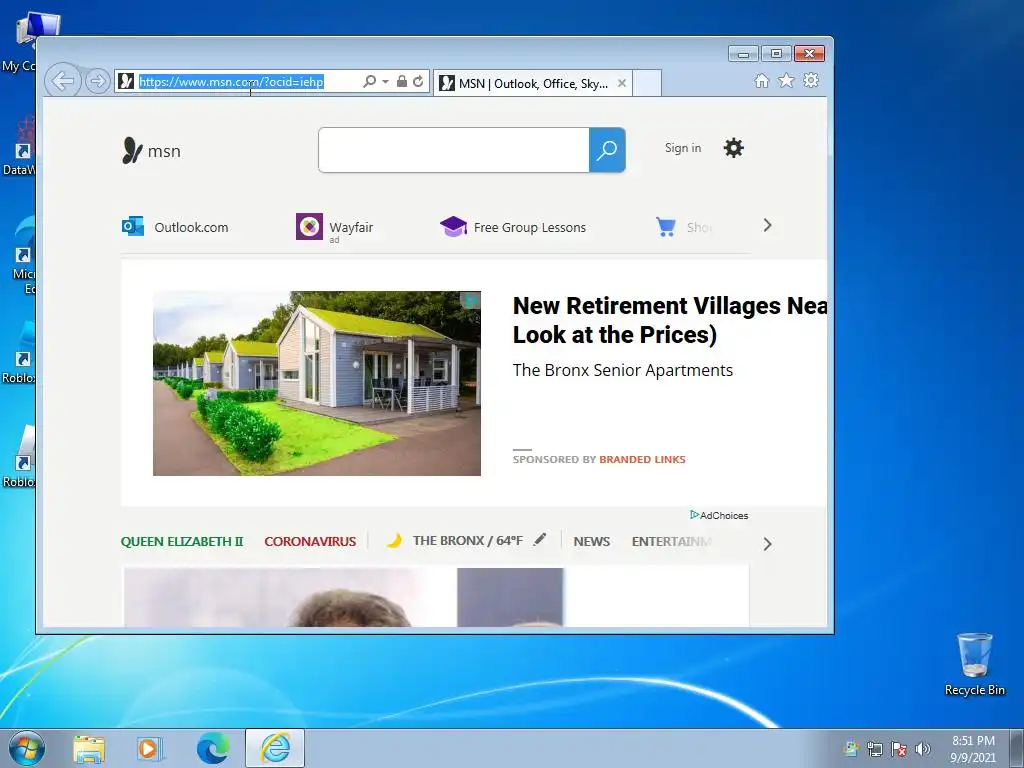This screenshot has height=768, width=1024.
Task: Open THE BRONX / 64°F weather
Action: pos(468,541)
